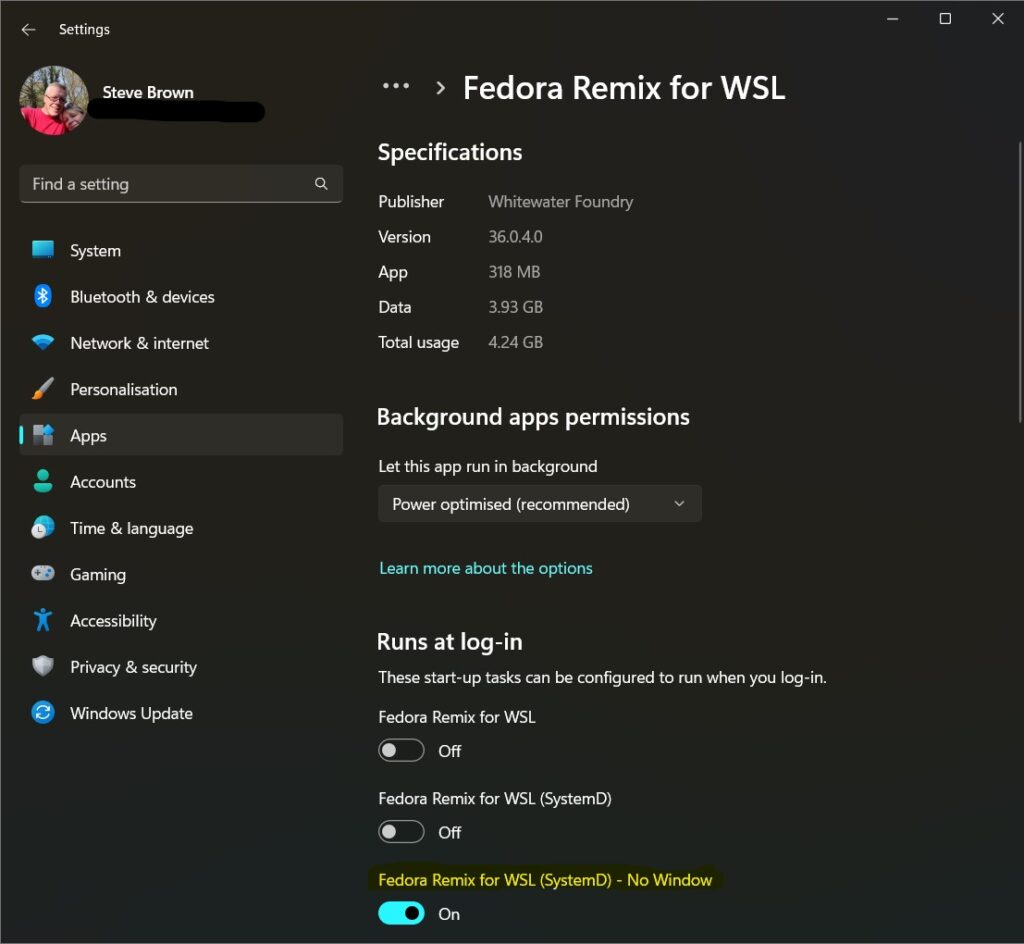Click the Find a setting search box
Viewport: 1024px width, 944px height.
coord(180,184)
